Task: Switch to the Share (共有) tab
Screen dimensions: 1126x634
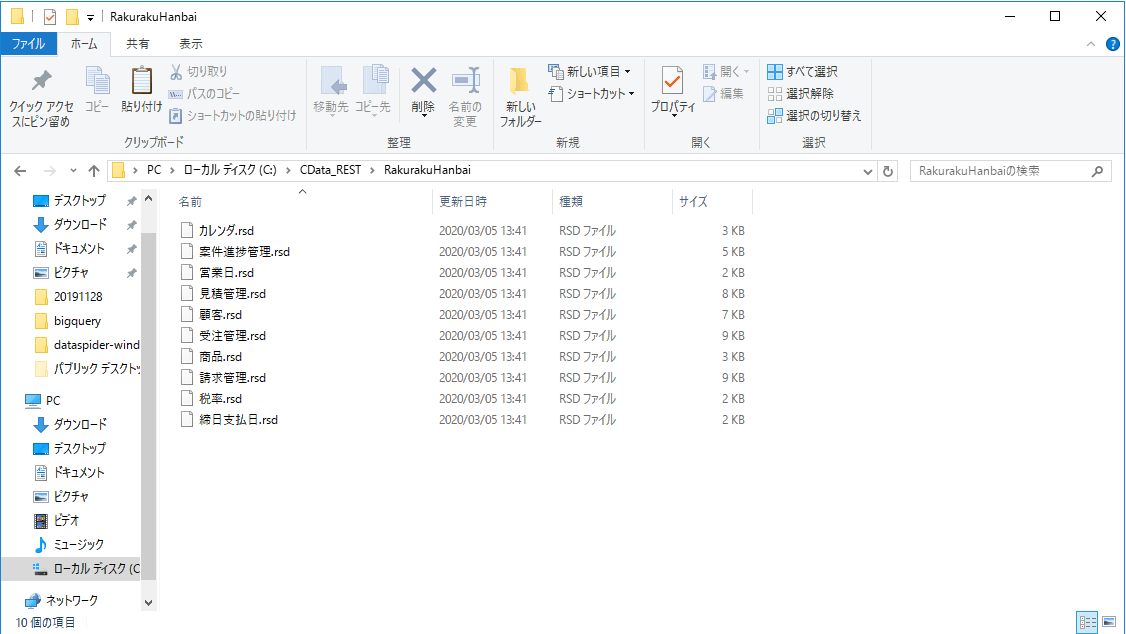Action: 137,44
